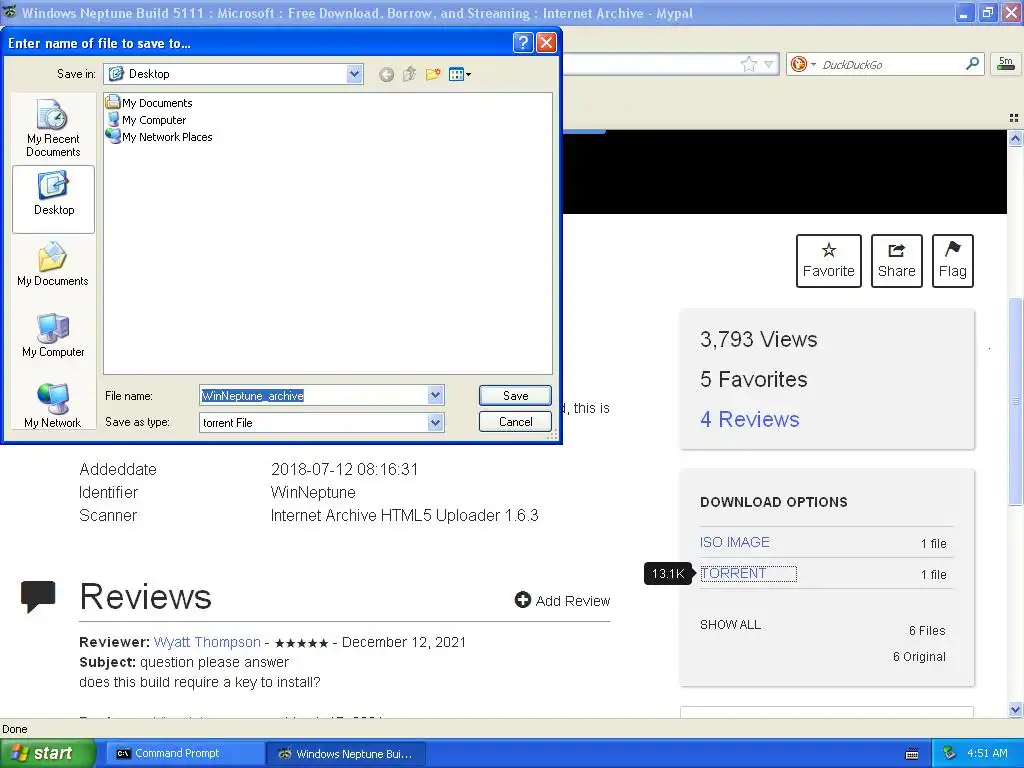Click the vertical scrollbar thumb

click(1015, 401)
